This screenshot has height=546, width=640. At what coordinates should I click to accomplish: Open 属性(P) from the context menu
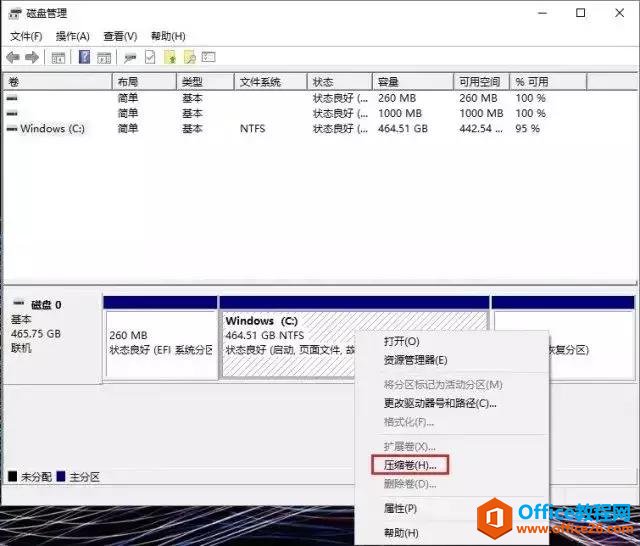(400, 508)
